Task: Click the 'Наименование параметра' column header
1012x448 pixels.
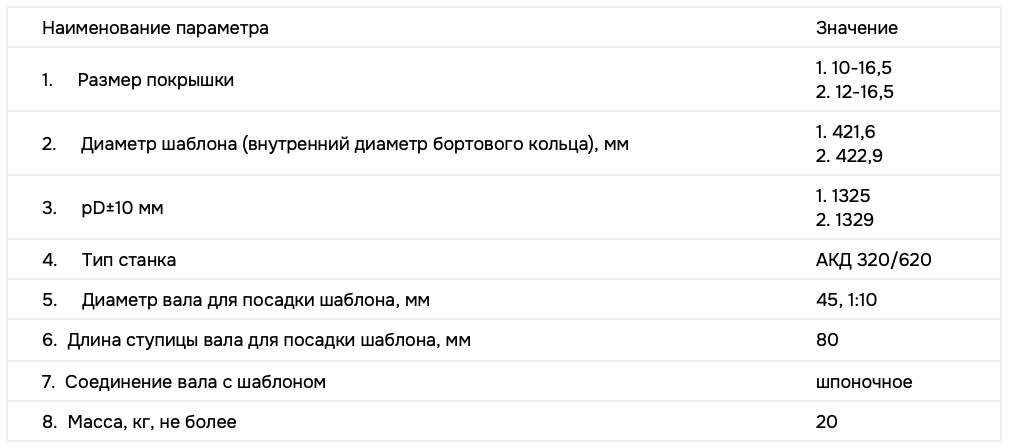Action: tap(155, 28)
